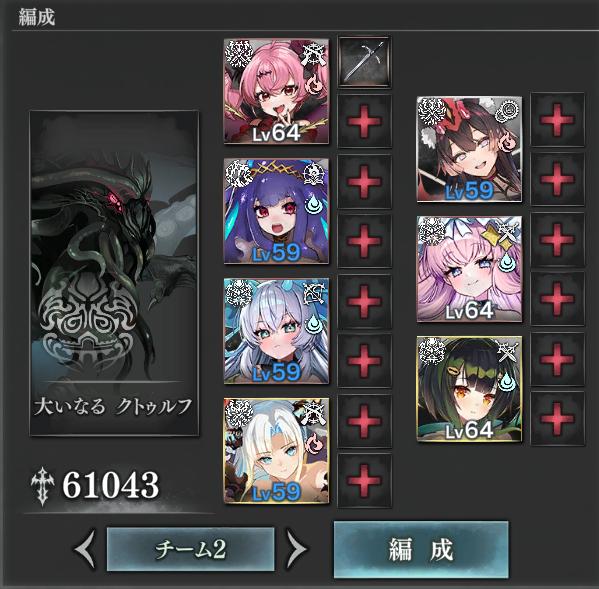
Task: Select the green-black haired Lv64 character
Action: click(x=469, y=389)
